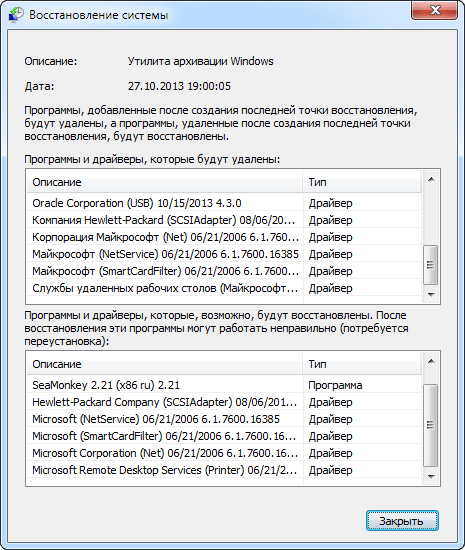Click up arrow of the removed-programs list scrollbar
Image resolution: width=465 pixels, height=550 pixels.
431,179
